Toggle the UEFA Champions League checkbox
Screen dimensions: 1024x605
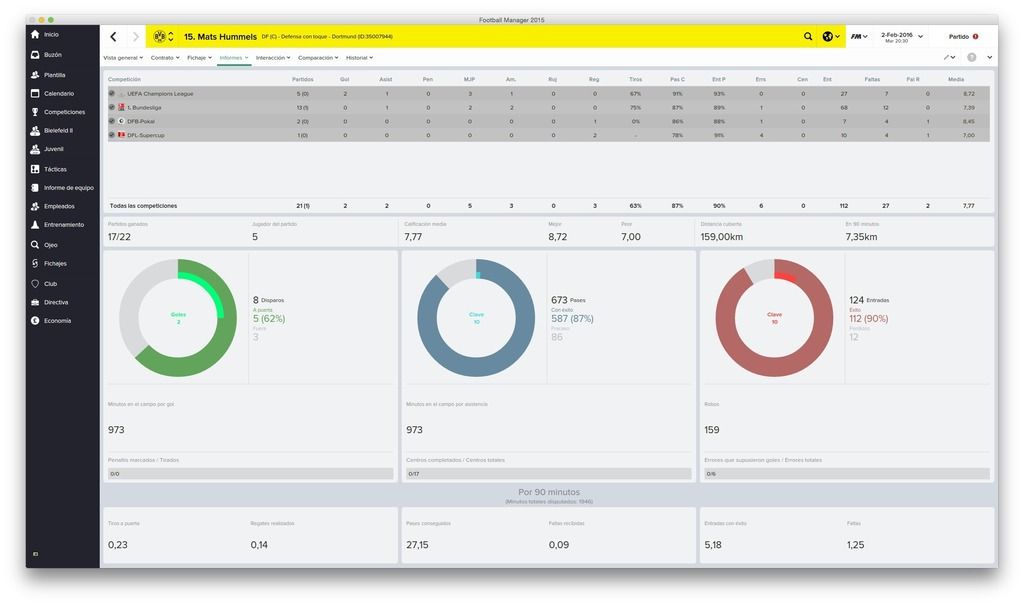click(x=112, y=93)
